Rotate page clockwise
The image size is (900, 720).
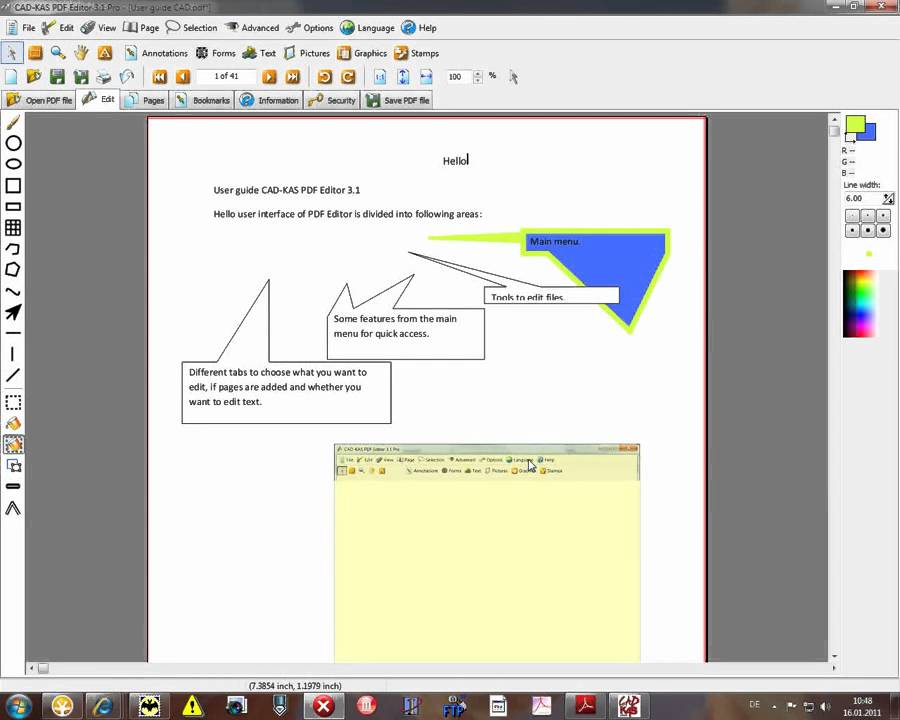point(348,76)
